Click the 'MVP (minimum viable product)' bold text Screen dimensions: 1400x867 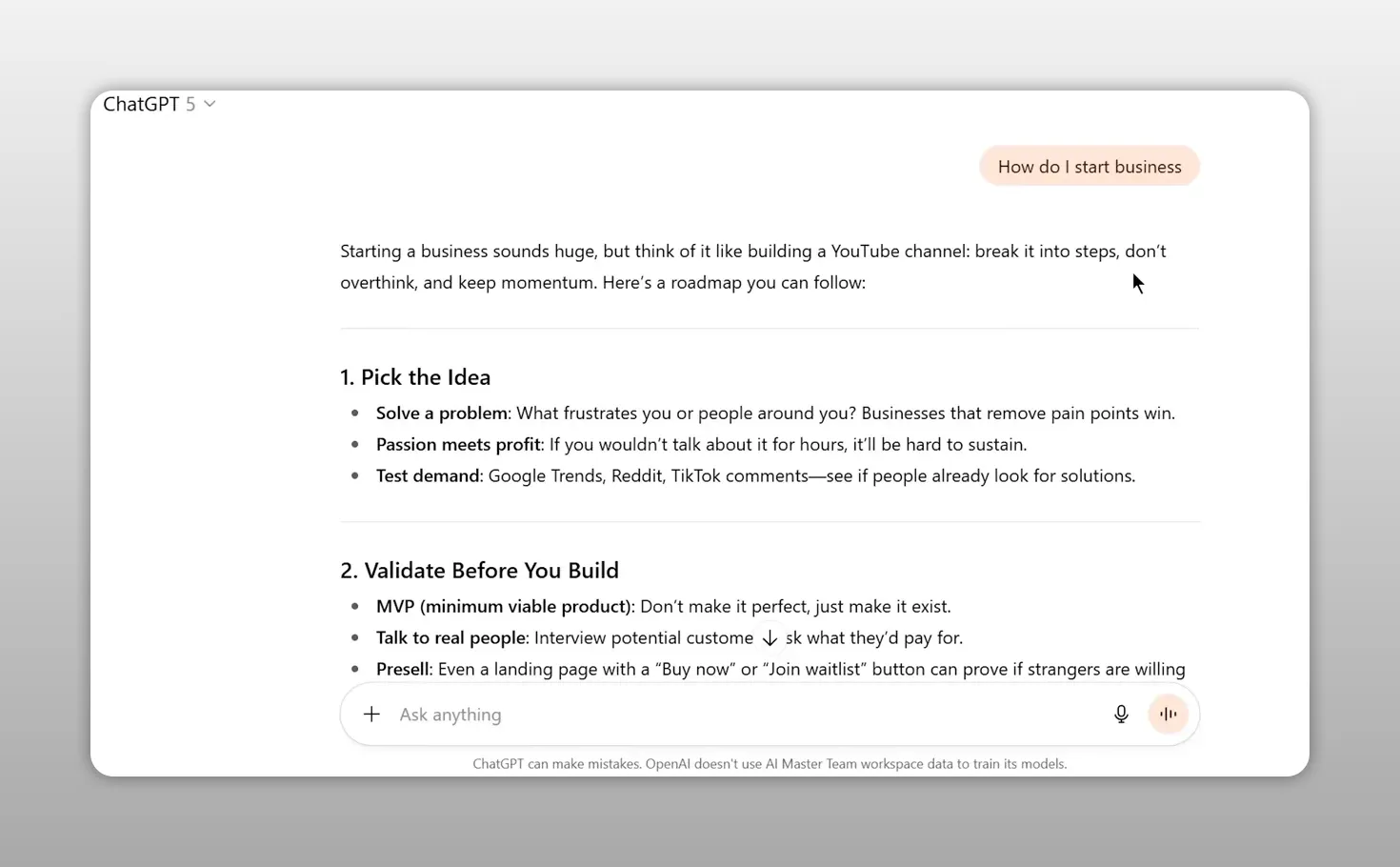(504, 607)
